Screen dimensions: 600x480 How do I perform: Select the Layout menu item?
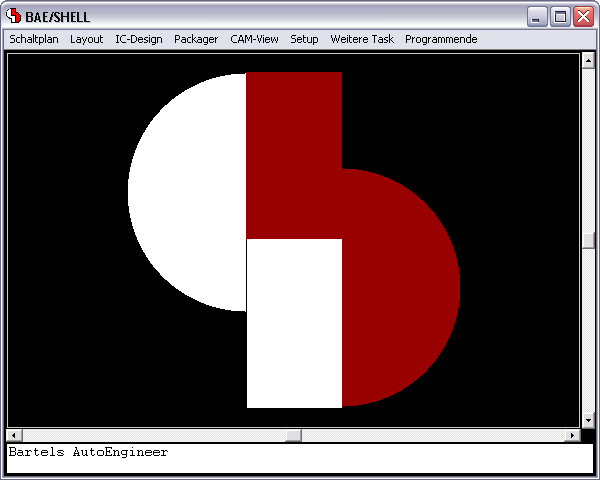pos(86,39)
